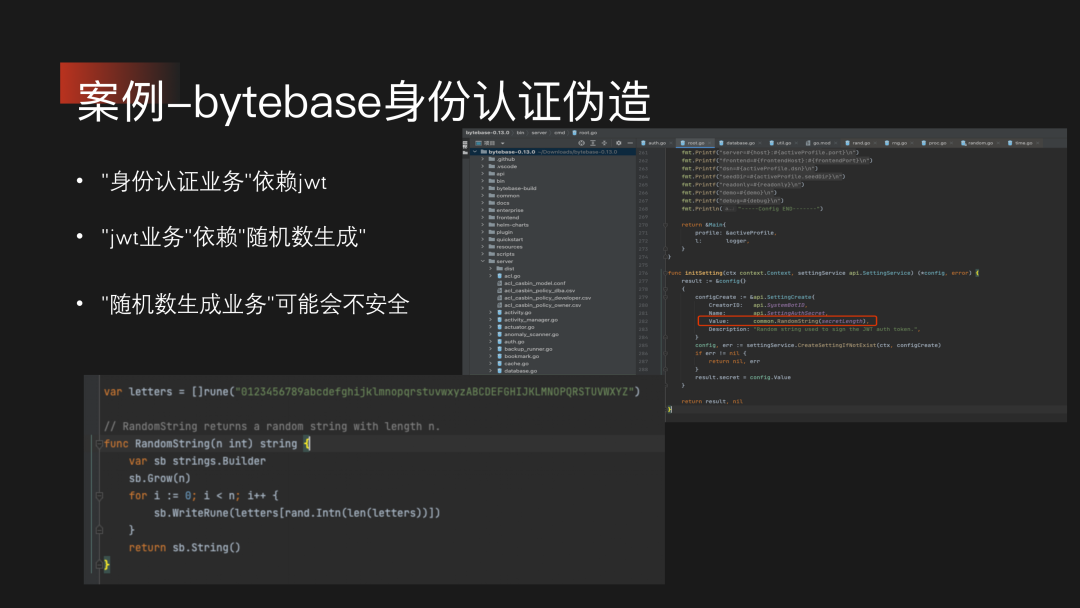Select acl_casbin_policy_dba.csv file
The width and height of the screenshot is (1080, 608).
539,291
